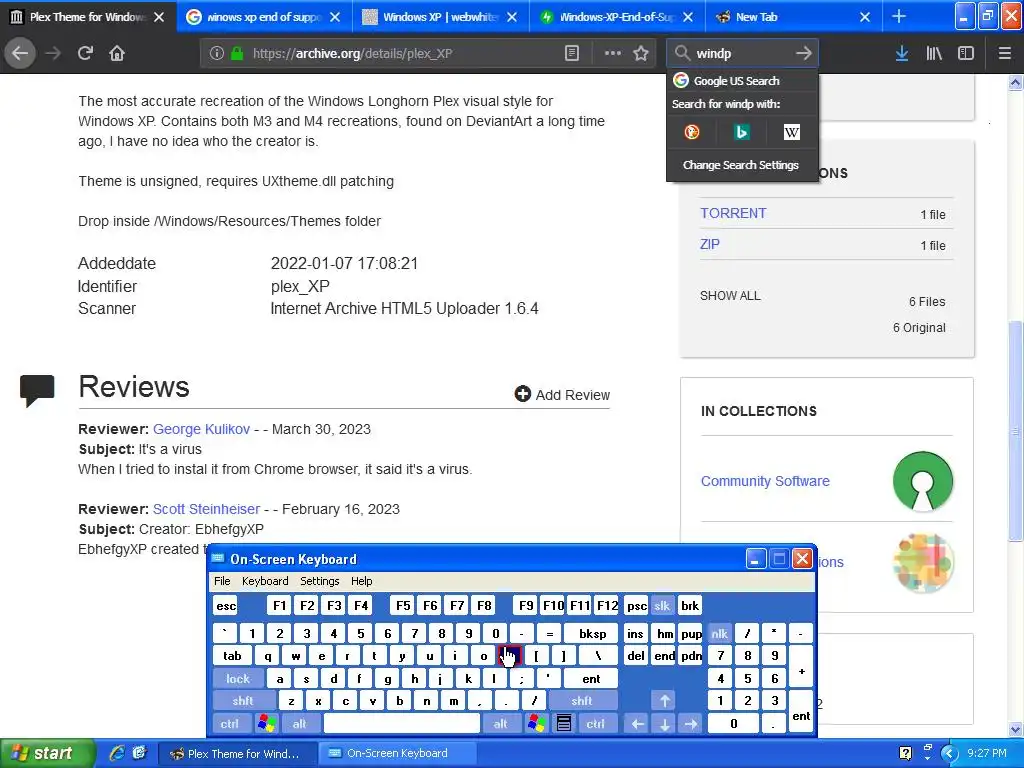Click Change Search Settings
This screenshot has height=768, width=1024.
(741, 165)
